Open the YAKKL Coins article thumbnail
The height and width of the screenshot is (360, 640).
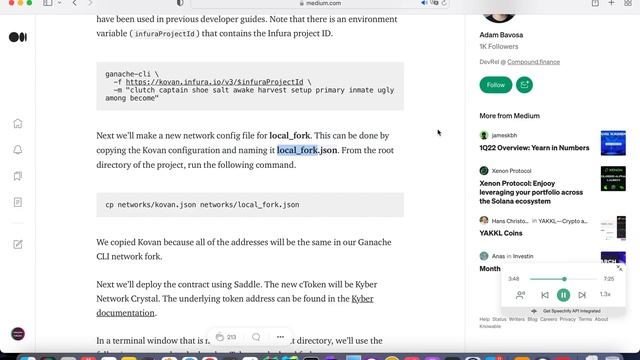click(613, 229)
